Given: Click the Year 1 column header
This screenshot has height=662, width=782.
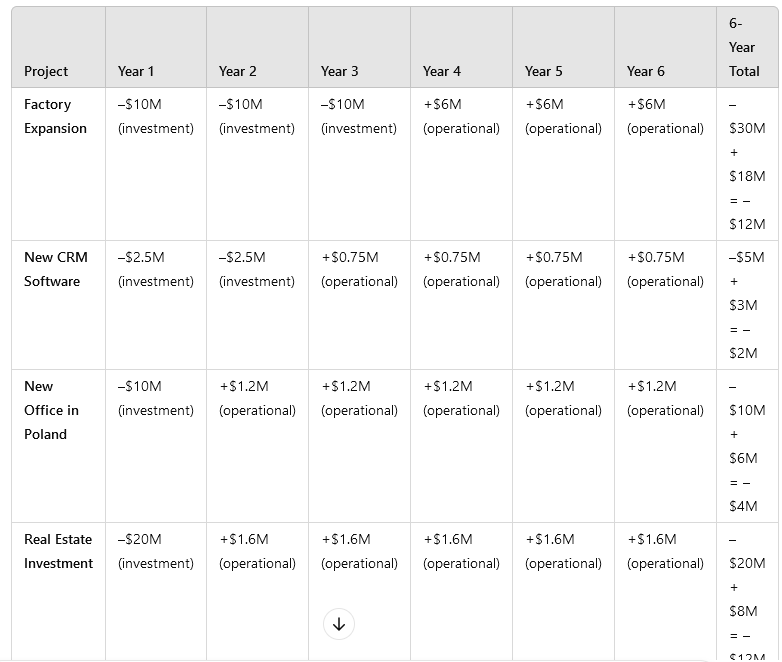Looking at the screenshot, I should click(x=136, y=71).
